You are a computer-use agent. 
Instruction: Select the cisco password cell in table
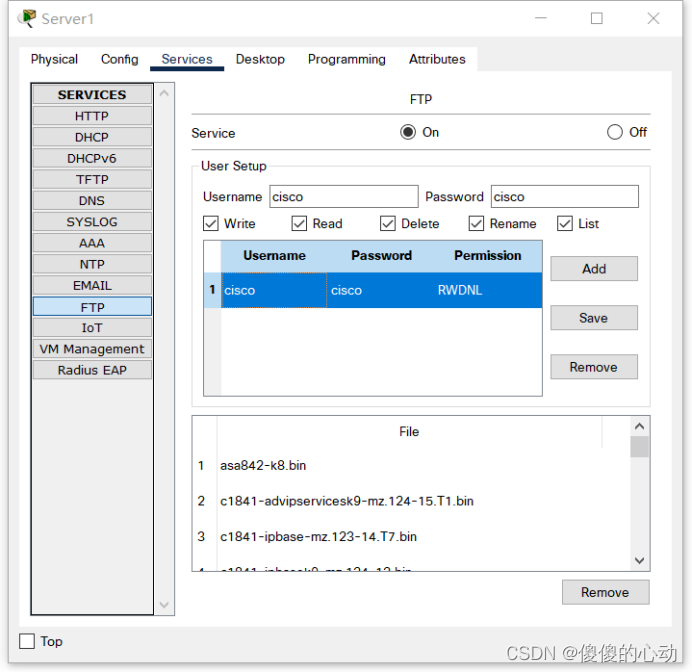coord(381,290)
